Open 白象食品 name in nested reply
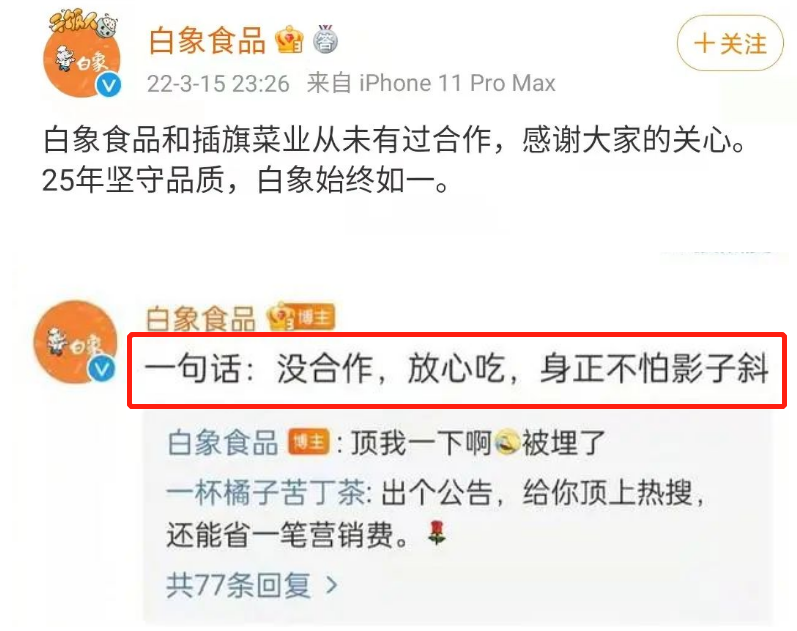 (x=223, y=442)
